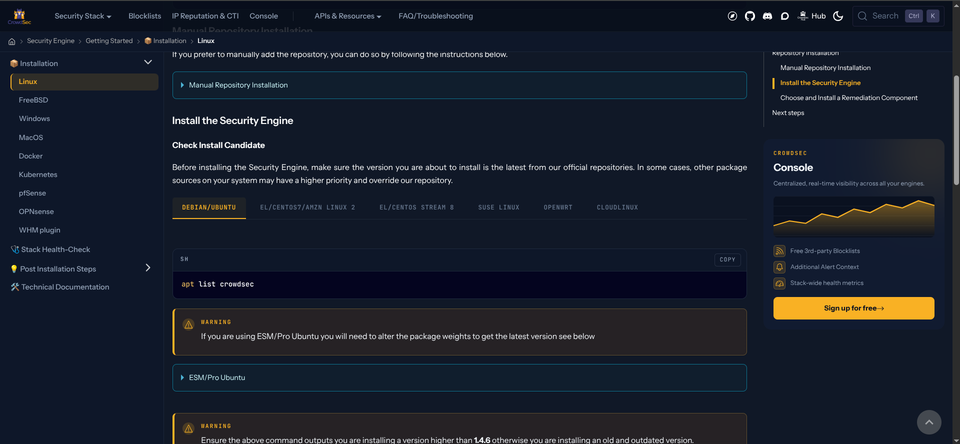Open Security Stack dropdown menu
This screenshot has height=444, width=960.
83,16
